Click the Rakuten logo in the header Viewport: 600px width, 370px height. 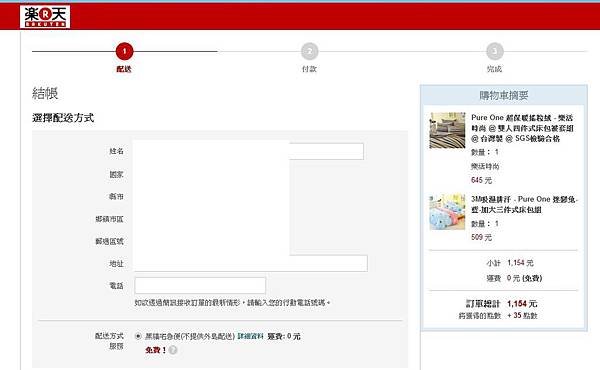(45, 17)
